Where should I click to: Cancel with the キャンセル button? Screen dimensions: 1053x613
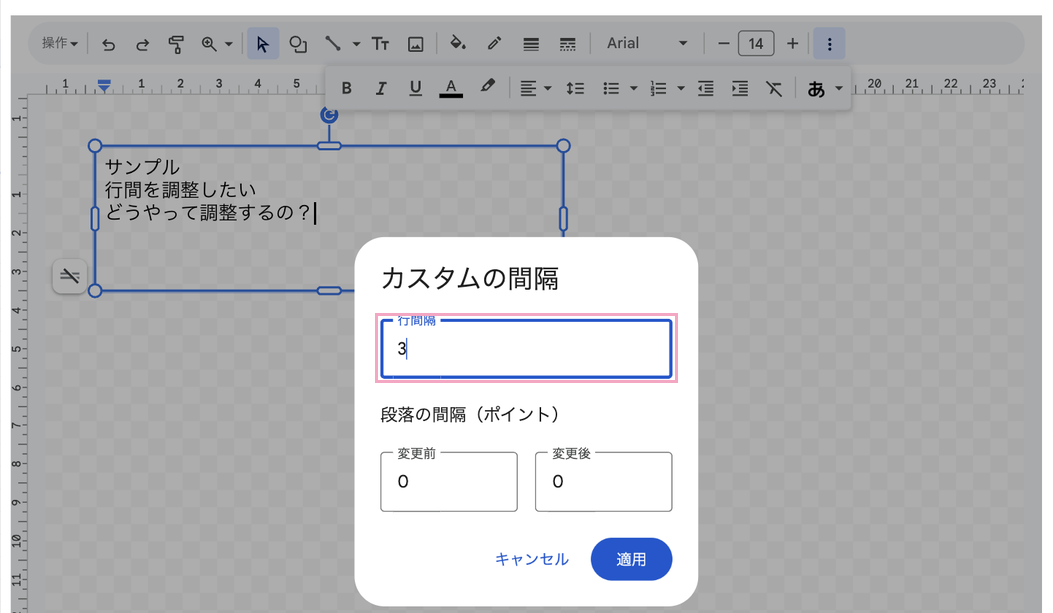tap(531, 559)
